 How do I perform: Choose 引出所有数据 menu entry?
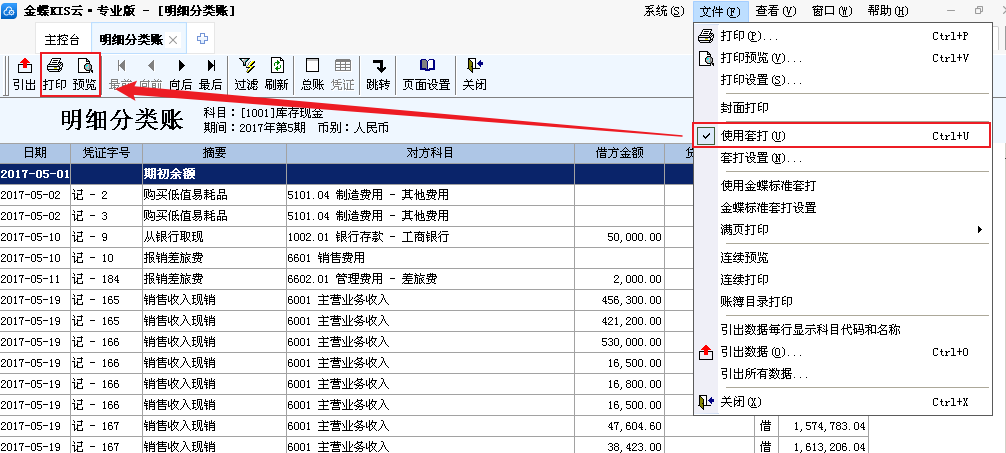[765, 374]
